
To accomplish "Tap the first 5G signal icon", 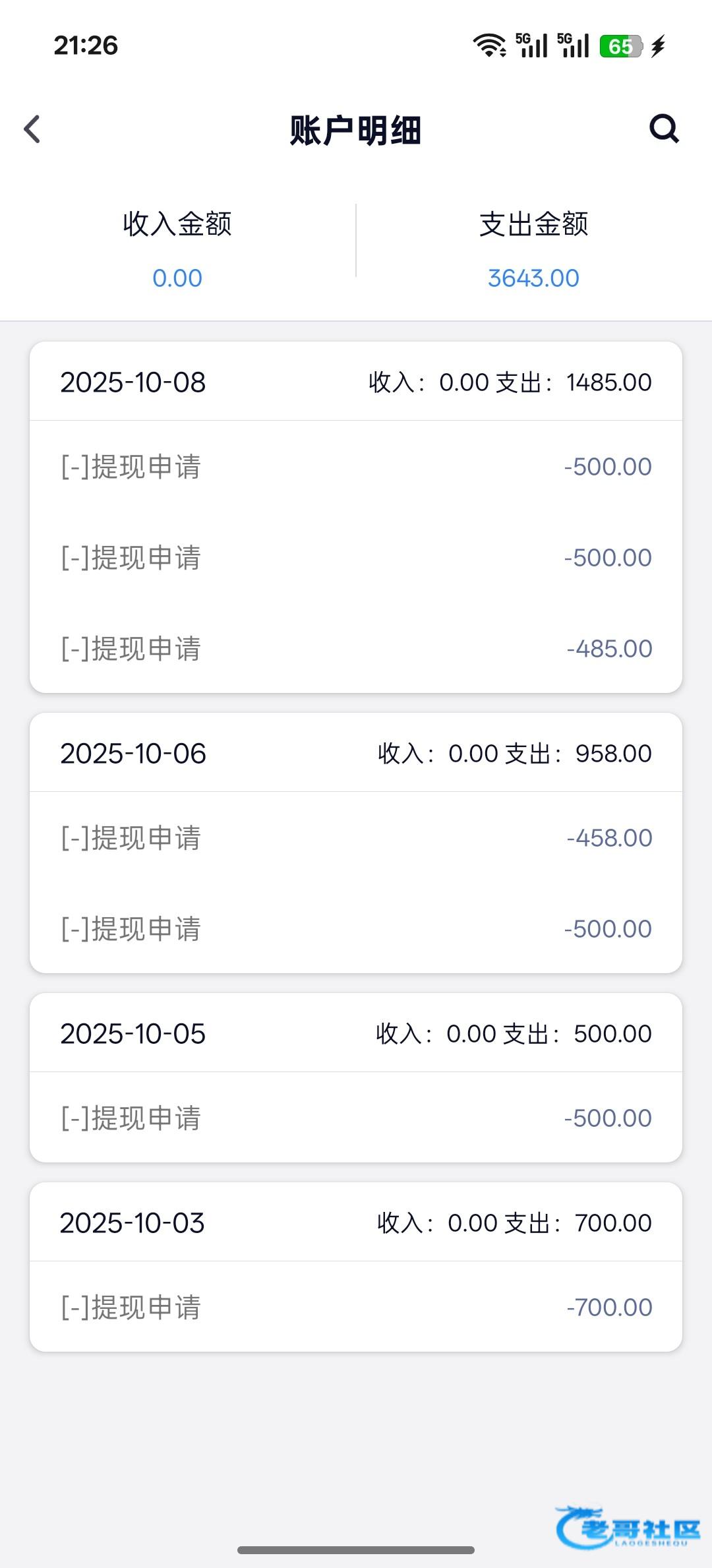I will click(x=532, y=45).
